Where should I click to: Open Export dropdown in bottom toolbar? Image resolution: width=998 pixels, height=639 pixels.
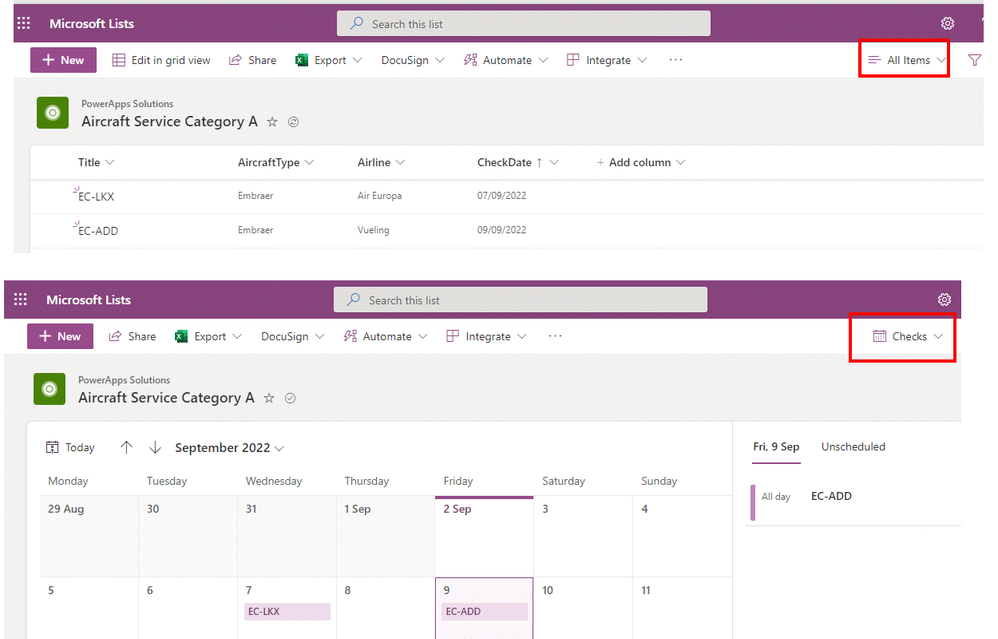(208, 336)
